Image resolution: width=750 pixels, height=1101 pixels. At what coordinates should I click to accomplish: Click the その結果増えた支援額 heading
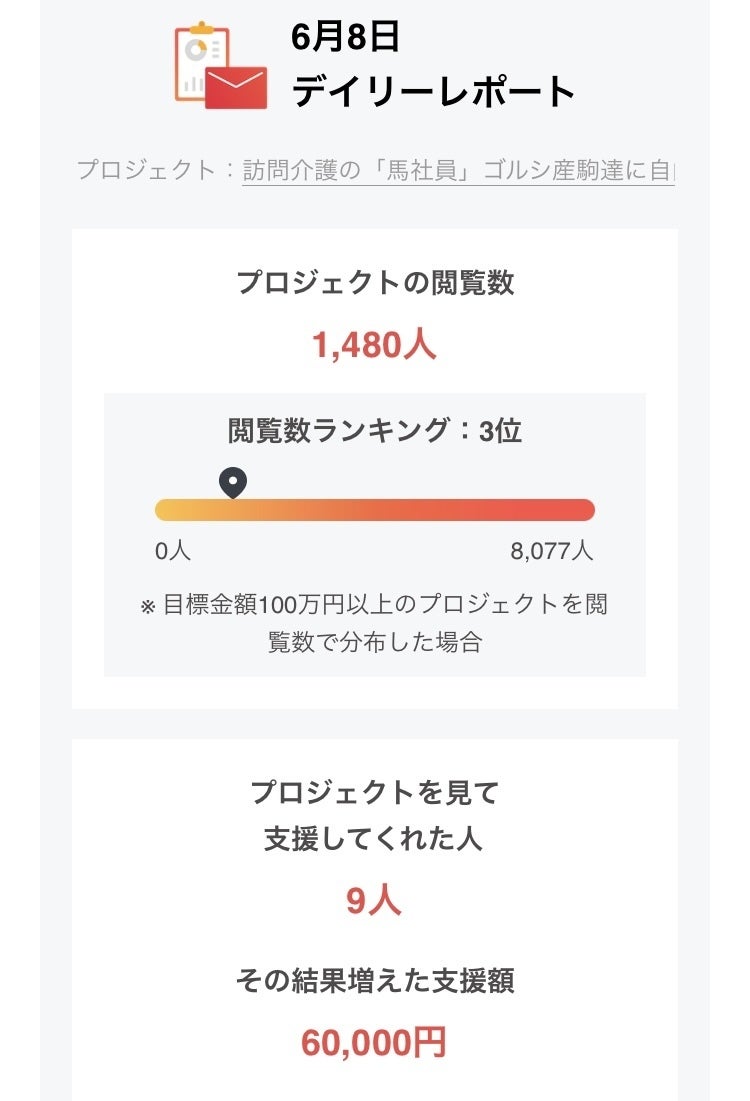(375, 982)
